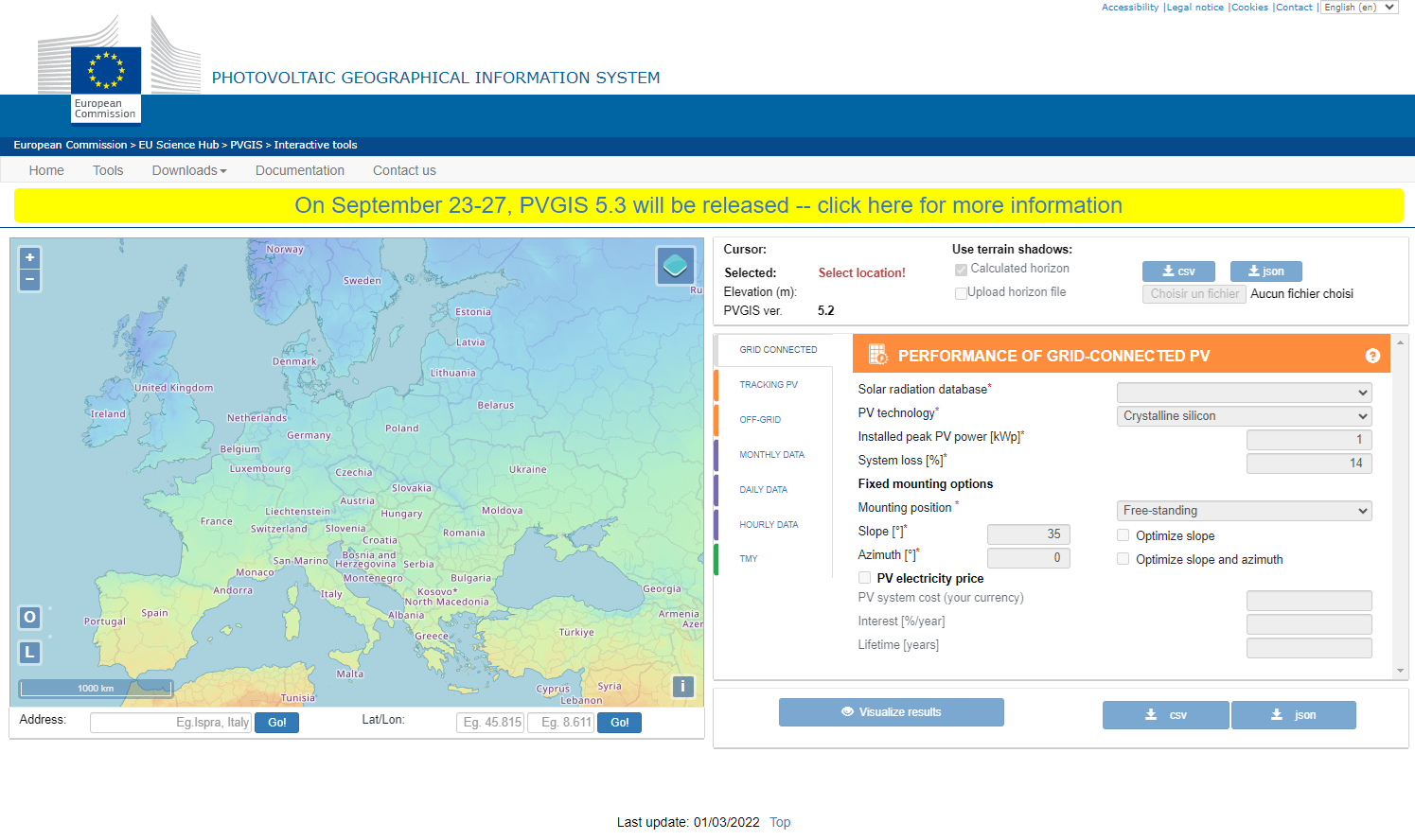This screenshot has width=1415, height=840.
Task: Open Legal notice link
Action: click(x=1195, y=8)
